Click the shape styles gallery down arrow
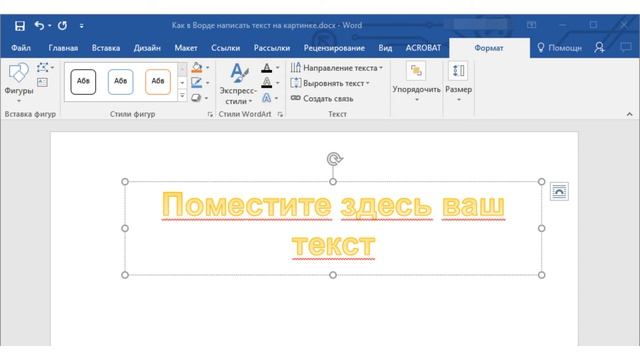The image size is (640, 360). (x=182, y=82)
